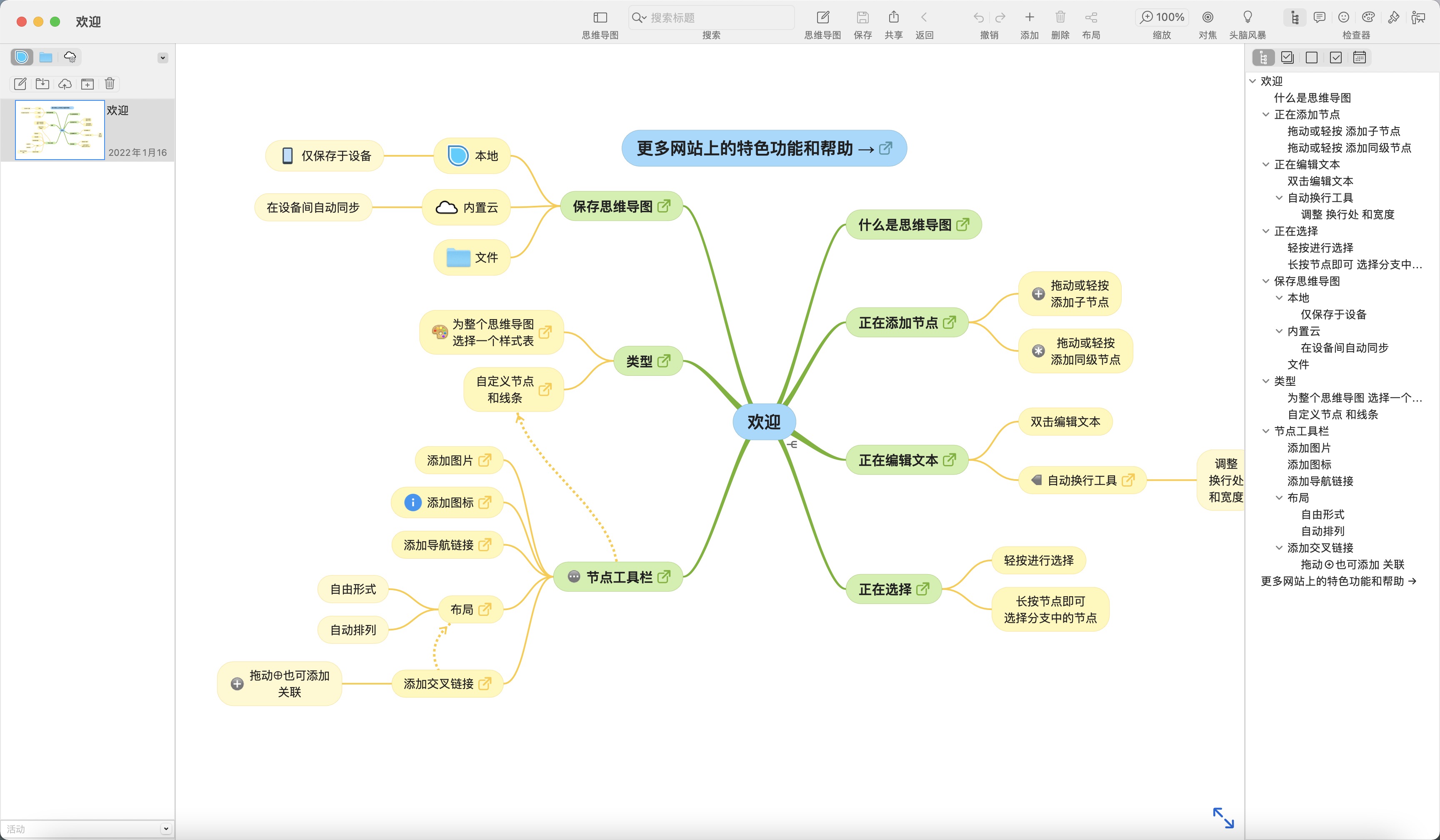The image size is (1440, 840).
Task: Open the sidebar sort dropdown arrow
Action: point(163,58)
